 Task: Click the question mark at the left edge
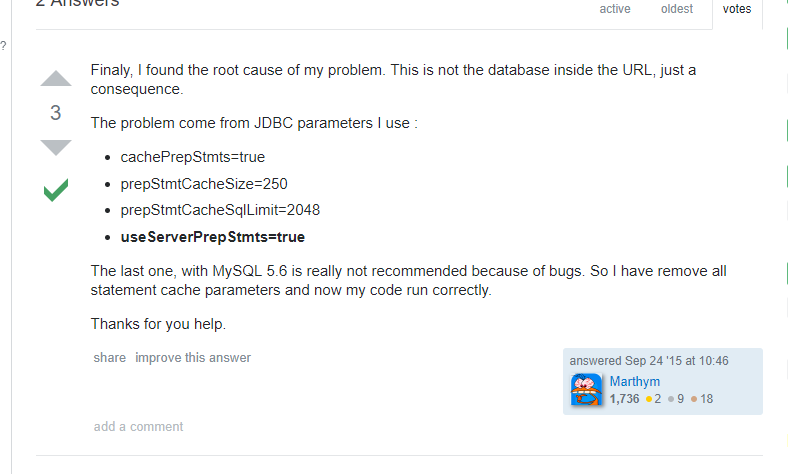(4, 46)
